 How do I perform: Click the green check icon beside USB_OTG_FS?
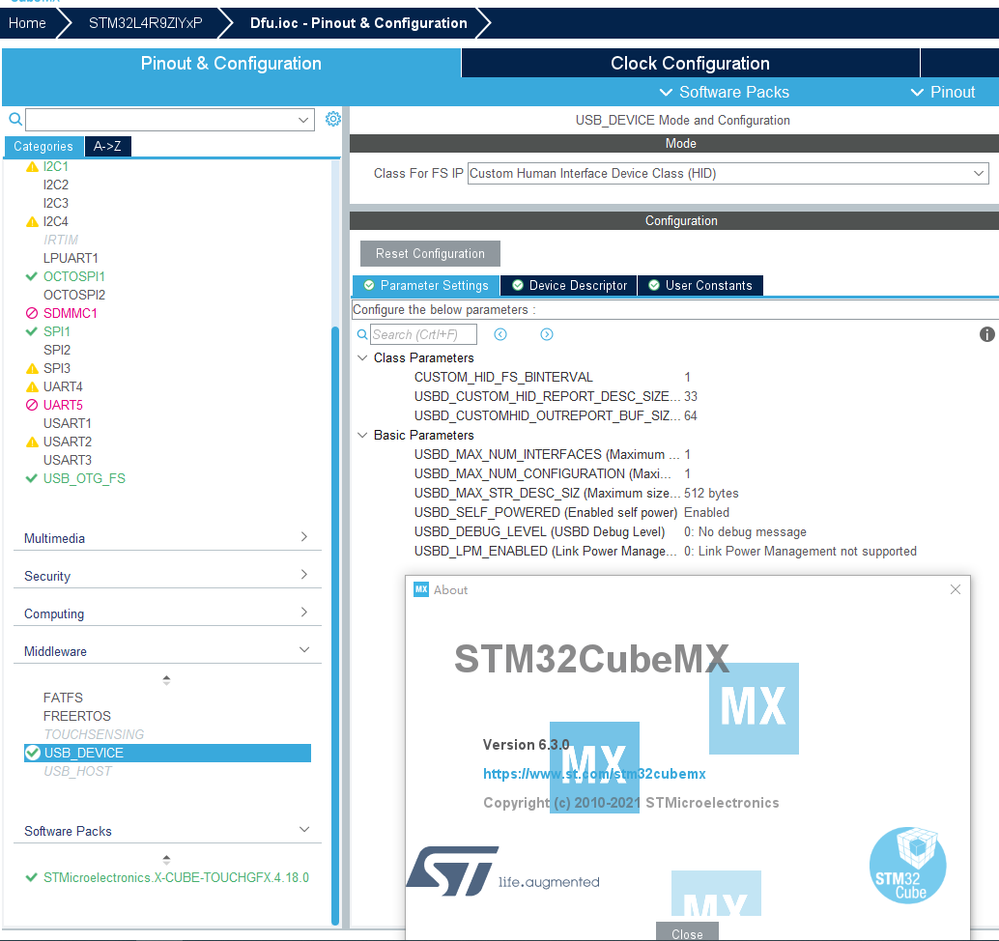coord(31,478)
